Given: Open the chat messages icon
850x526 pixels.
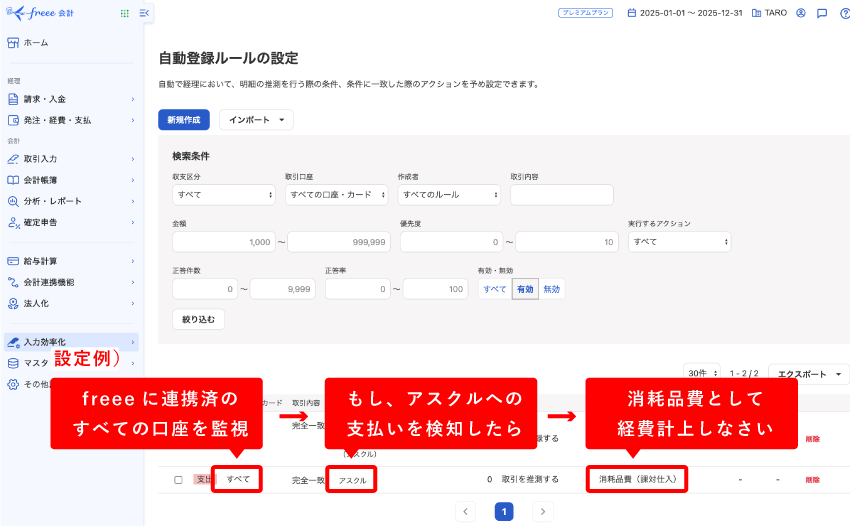Looking at the screenshot, I should click(x=822, y=13).
